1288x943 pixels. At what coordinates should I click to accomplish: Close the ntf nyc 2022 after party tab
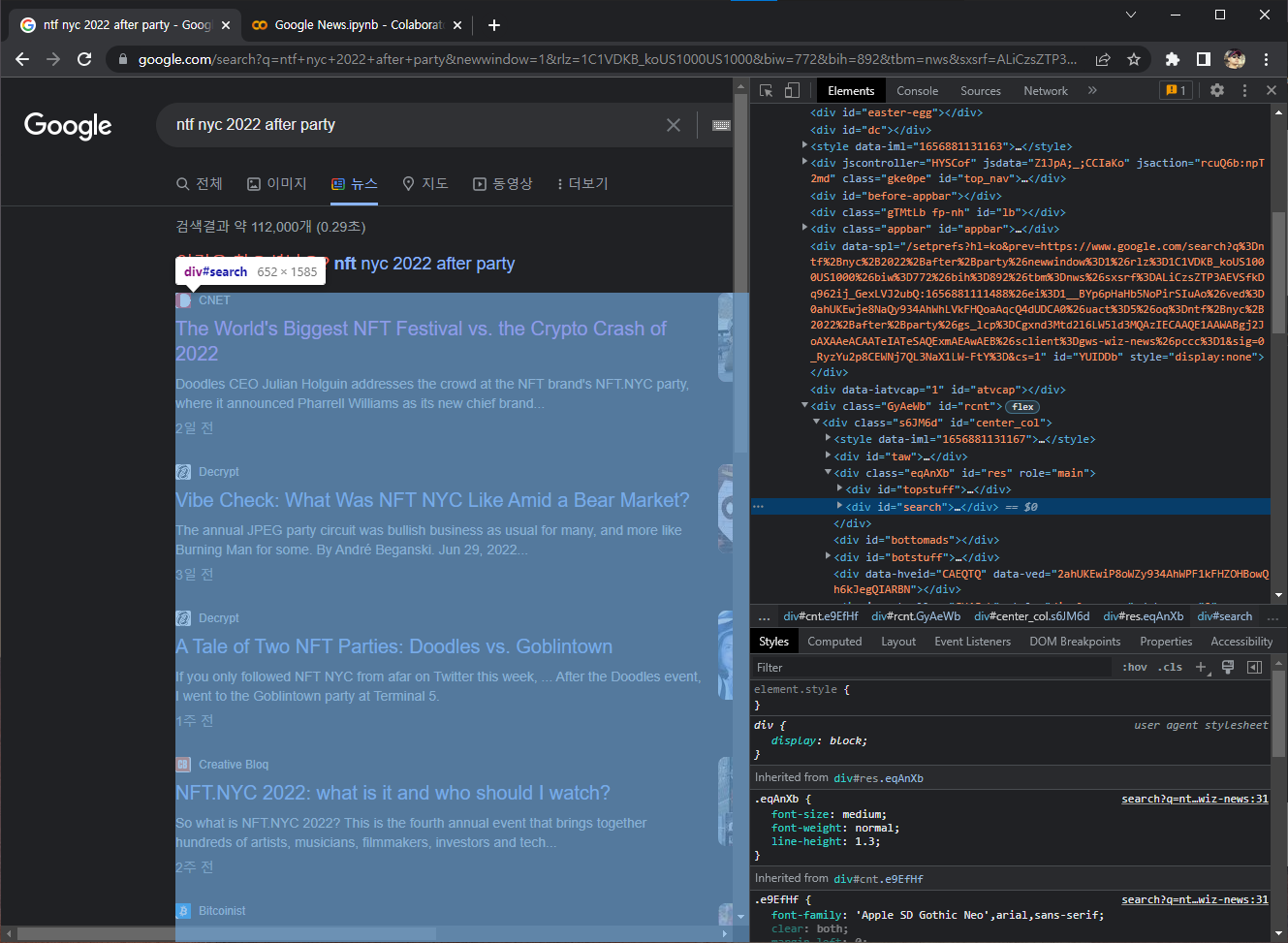click(x=225, y=25)
